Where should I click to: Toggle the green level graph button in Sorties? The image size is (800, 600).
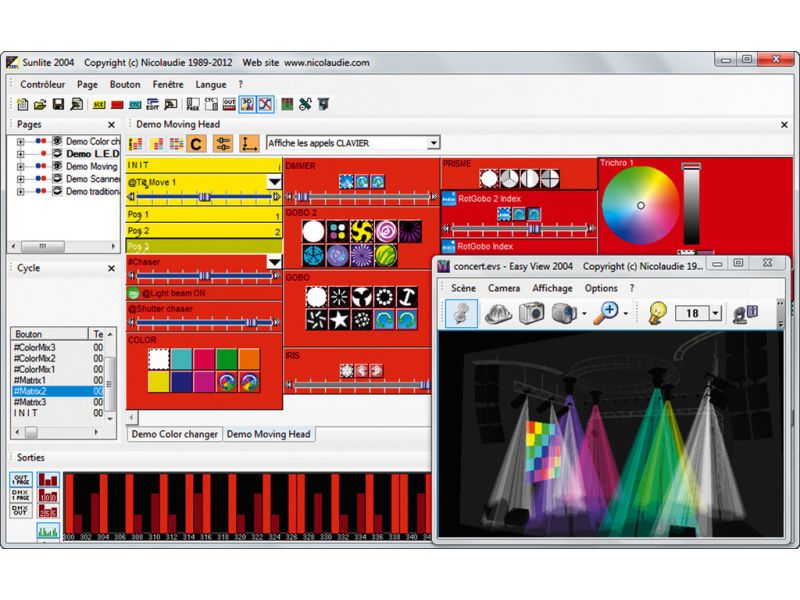48,531
